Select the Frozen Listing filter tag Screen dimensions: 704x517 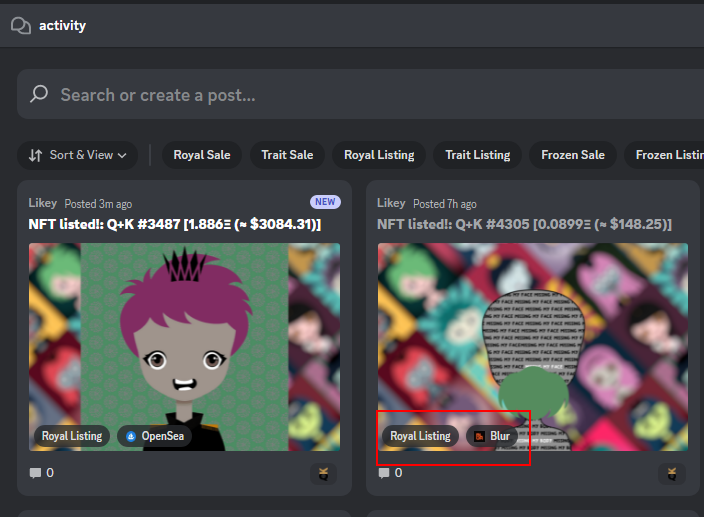click(x=664, y=155)
